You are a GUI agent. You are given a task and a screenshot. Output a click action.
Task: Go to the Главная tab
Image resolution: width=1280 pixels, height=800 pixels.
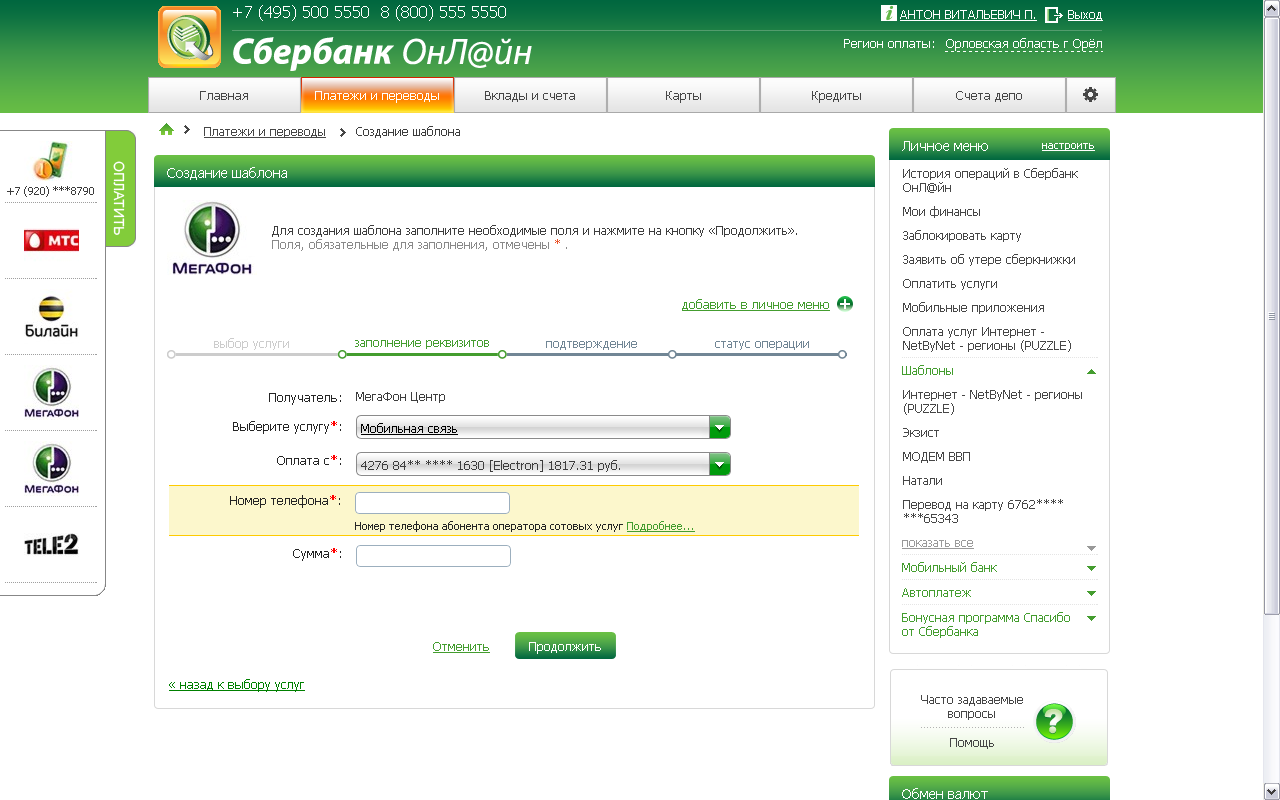pyautogui.click(x=224, y=95)
